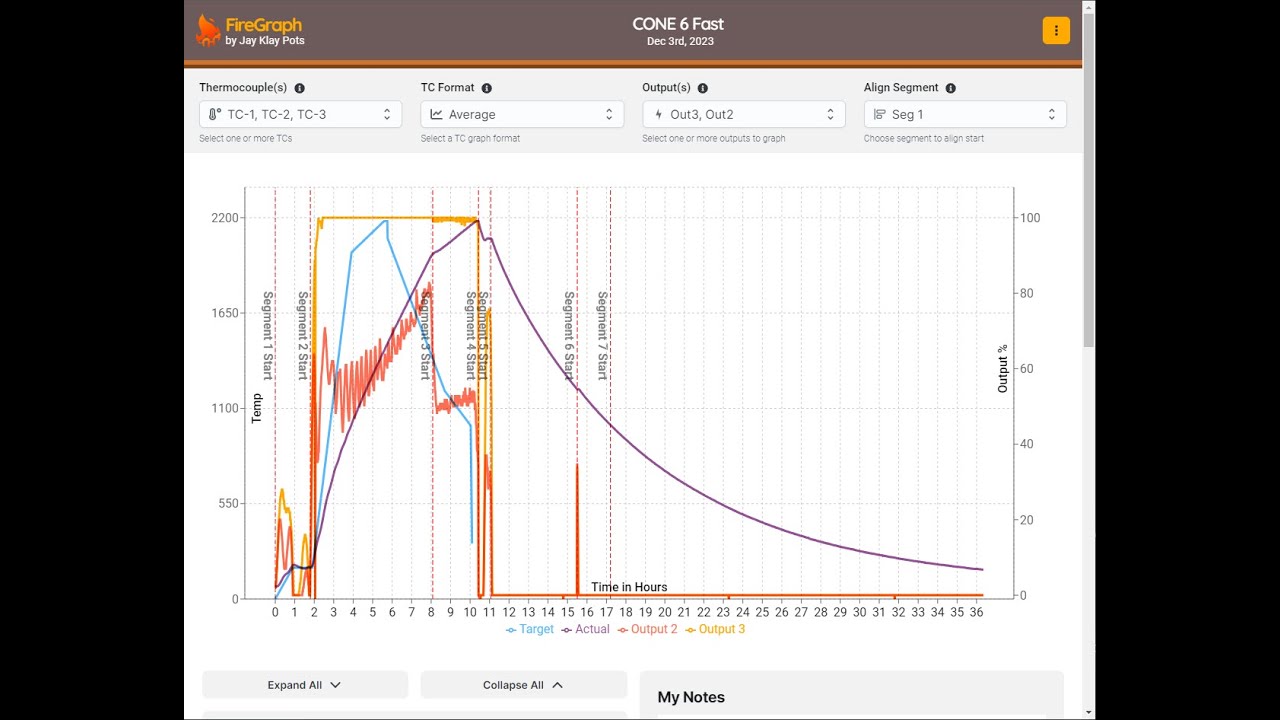Toggle the Actual series in legend

pos(586,629)
